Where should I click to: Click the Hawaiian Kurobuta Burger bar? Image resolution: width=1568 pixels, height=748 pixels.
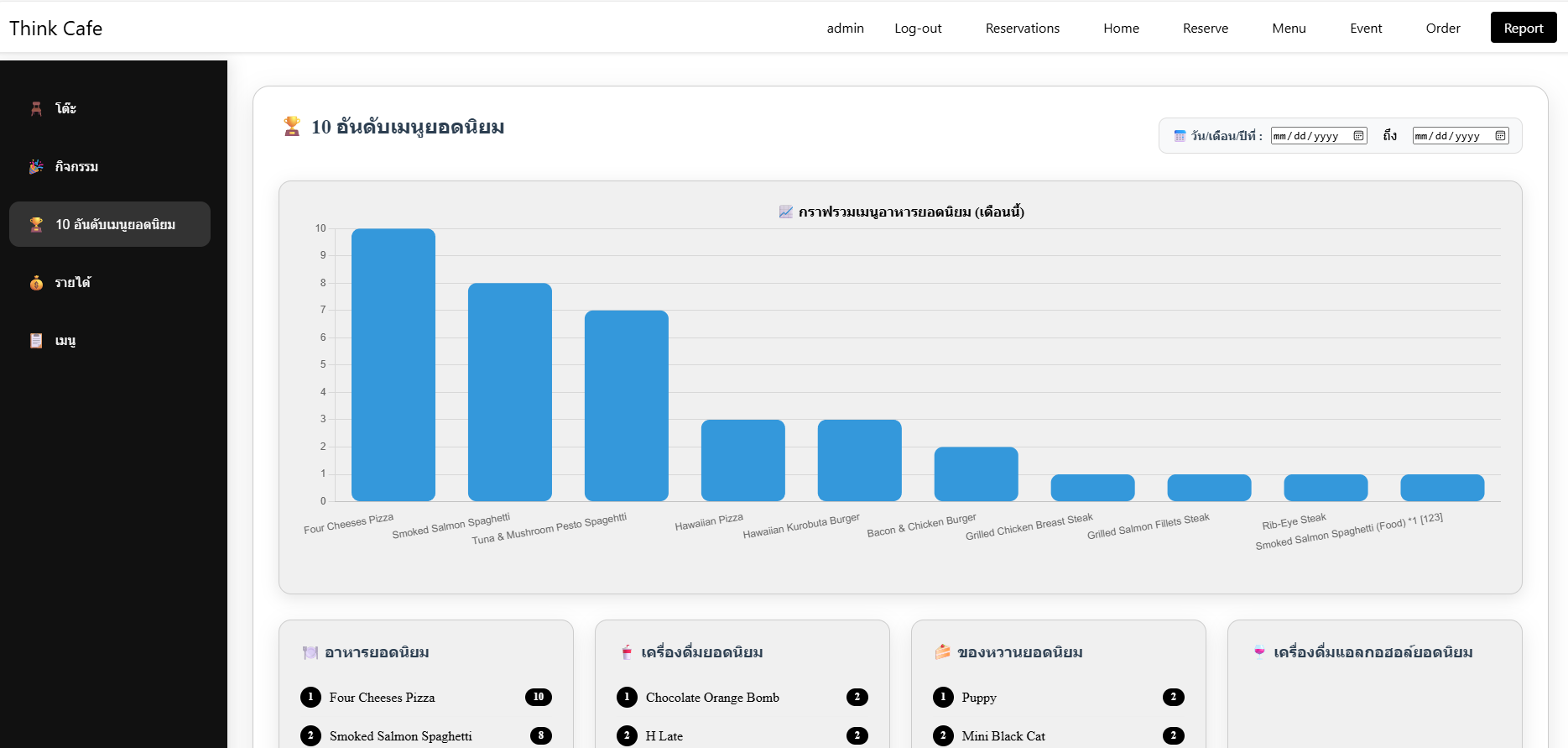pyautogui.click(x=860, y=460)
